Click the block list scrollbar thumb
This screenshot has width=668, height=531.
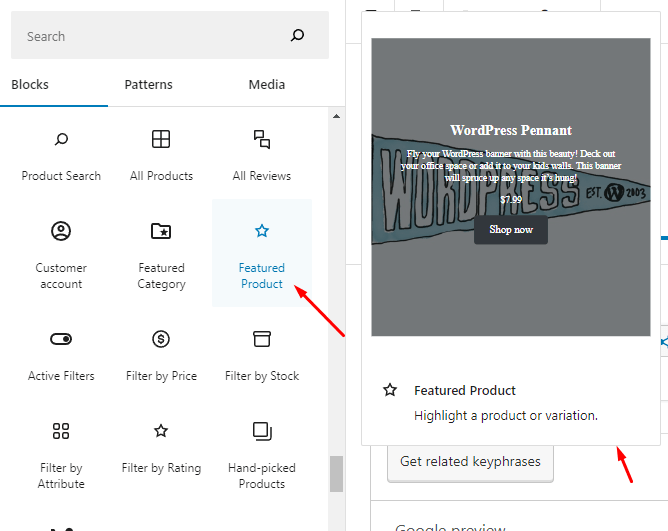click(336, 474)
